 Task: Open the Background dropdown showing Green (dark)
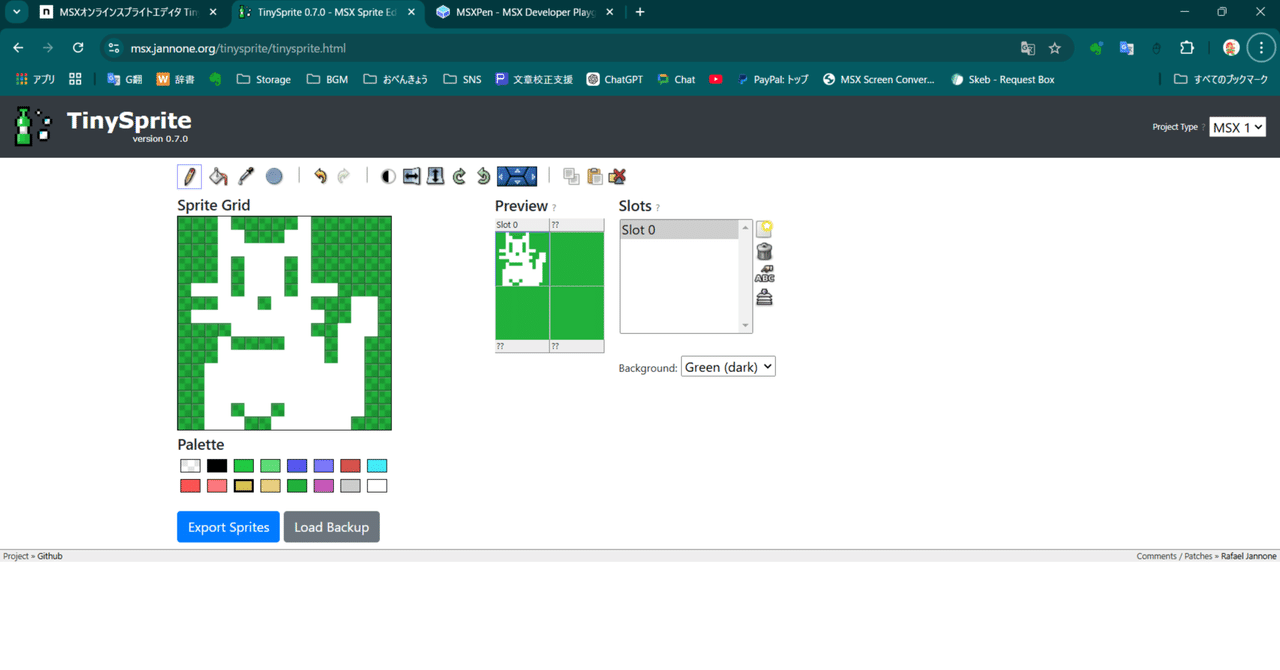(728, 366)
